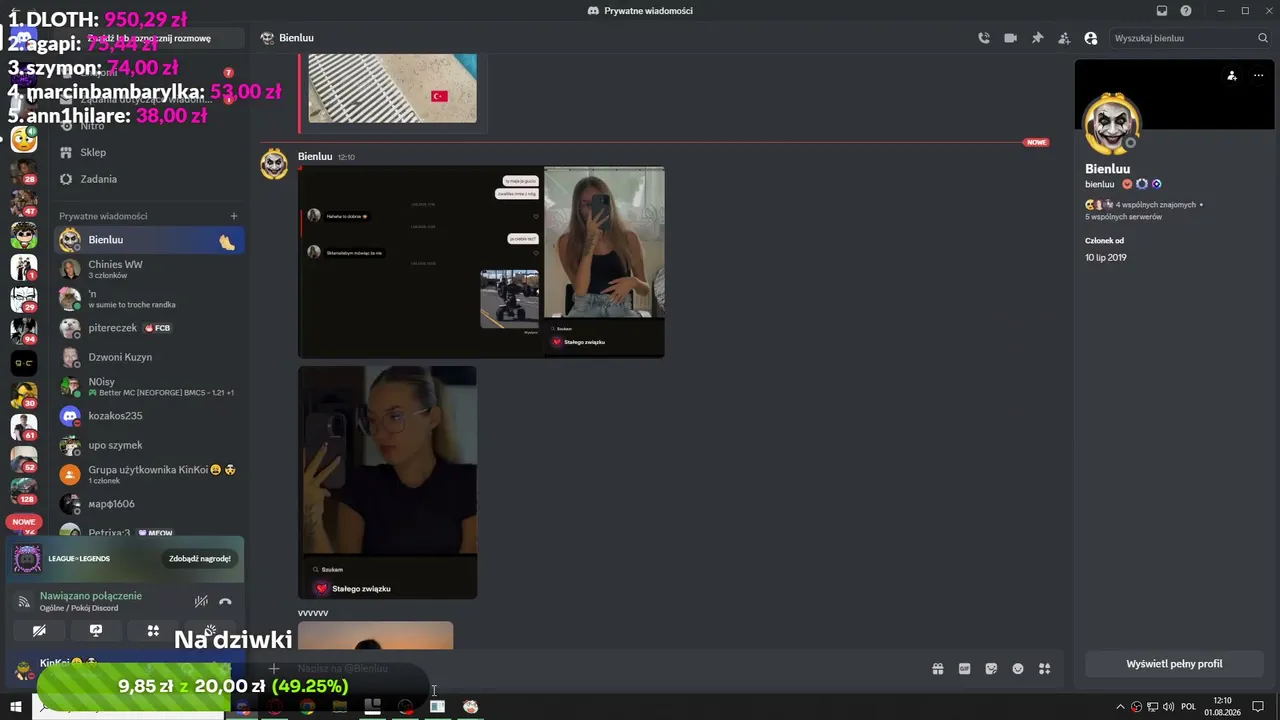Open Bienluu's large profile avatar
The width and height of the screenshot is (1280, 720).
pos(1112,124)
